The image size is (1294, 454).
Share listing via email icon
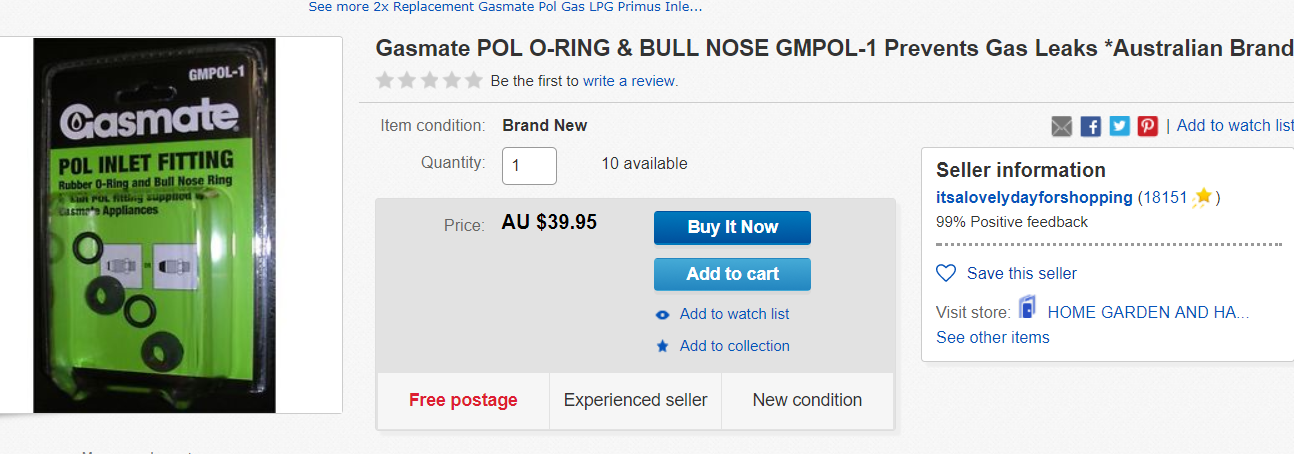coord(1062,126)
